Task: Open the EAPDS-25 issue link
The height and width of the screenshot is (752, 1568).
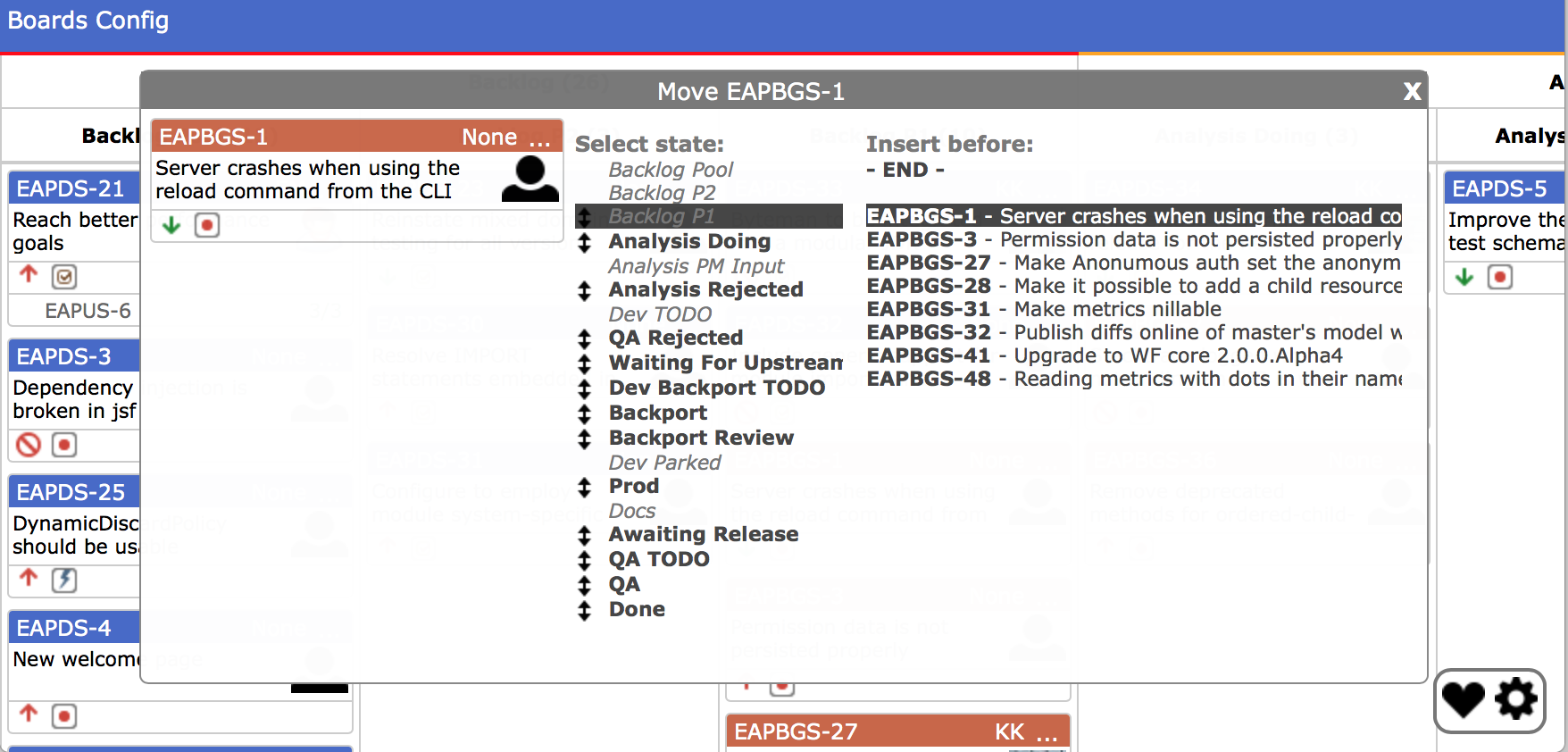Action: tap(71, 492)
